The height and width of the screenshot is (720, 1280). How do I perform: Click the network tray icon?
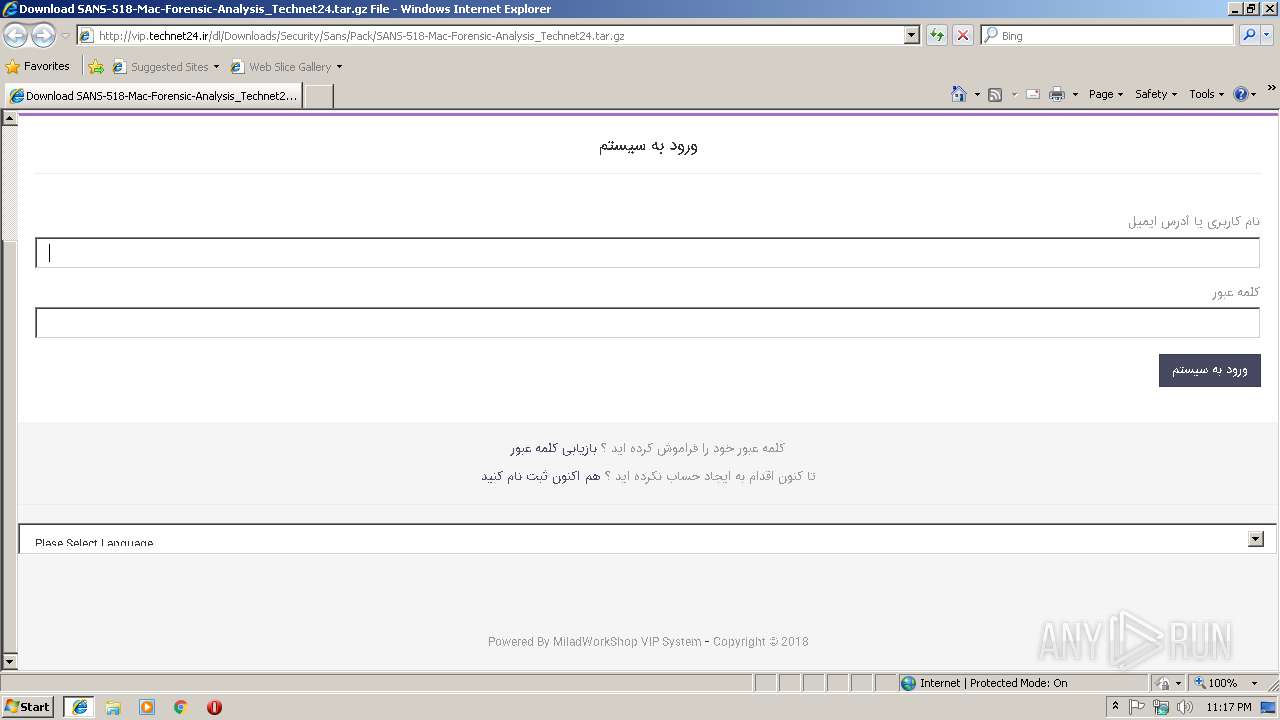(1161, 707)
